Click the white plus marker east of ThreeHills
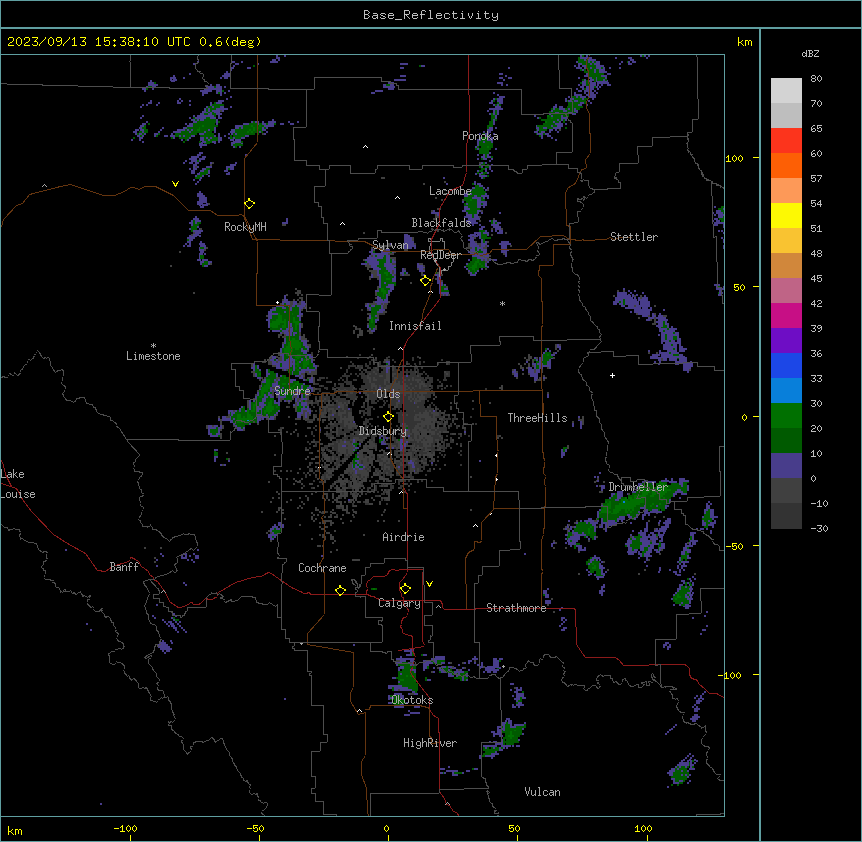Image resolution: width=862 pixels, height=842 pixels. point(612,375)
